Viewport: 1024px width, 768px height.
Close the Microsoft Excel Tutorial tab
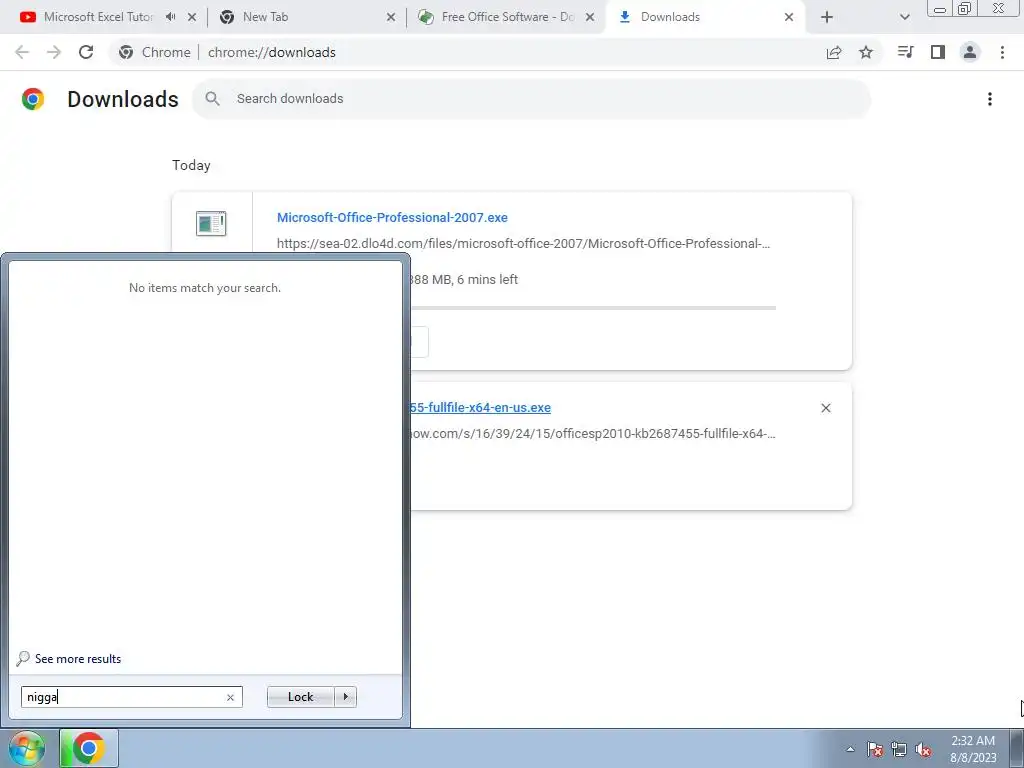tap(192, 17)
